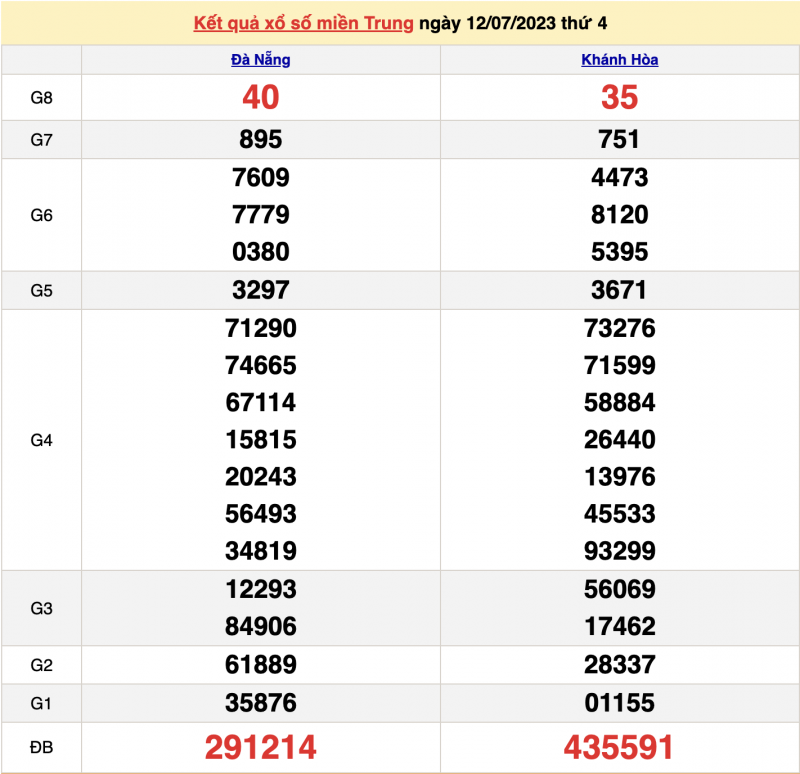Image resolution: width=800 pixels, height=774 pixels.
Task: Click the G7 result 895
Action: 260,140
